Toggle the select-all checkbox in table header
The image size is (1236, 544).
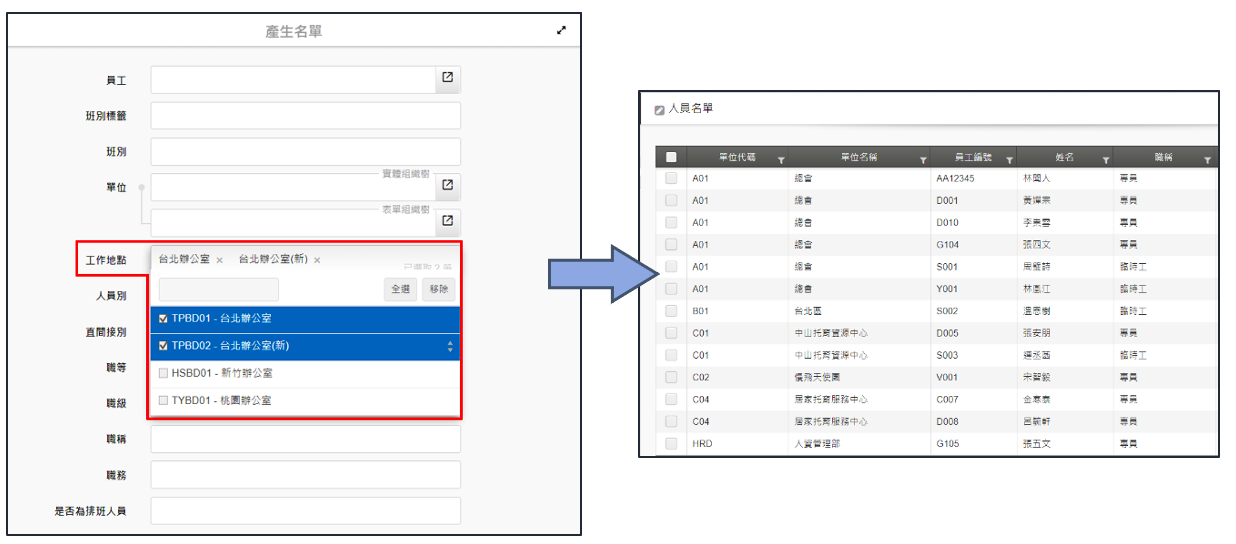point(671,157)
